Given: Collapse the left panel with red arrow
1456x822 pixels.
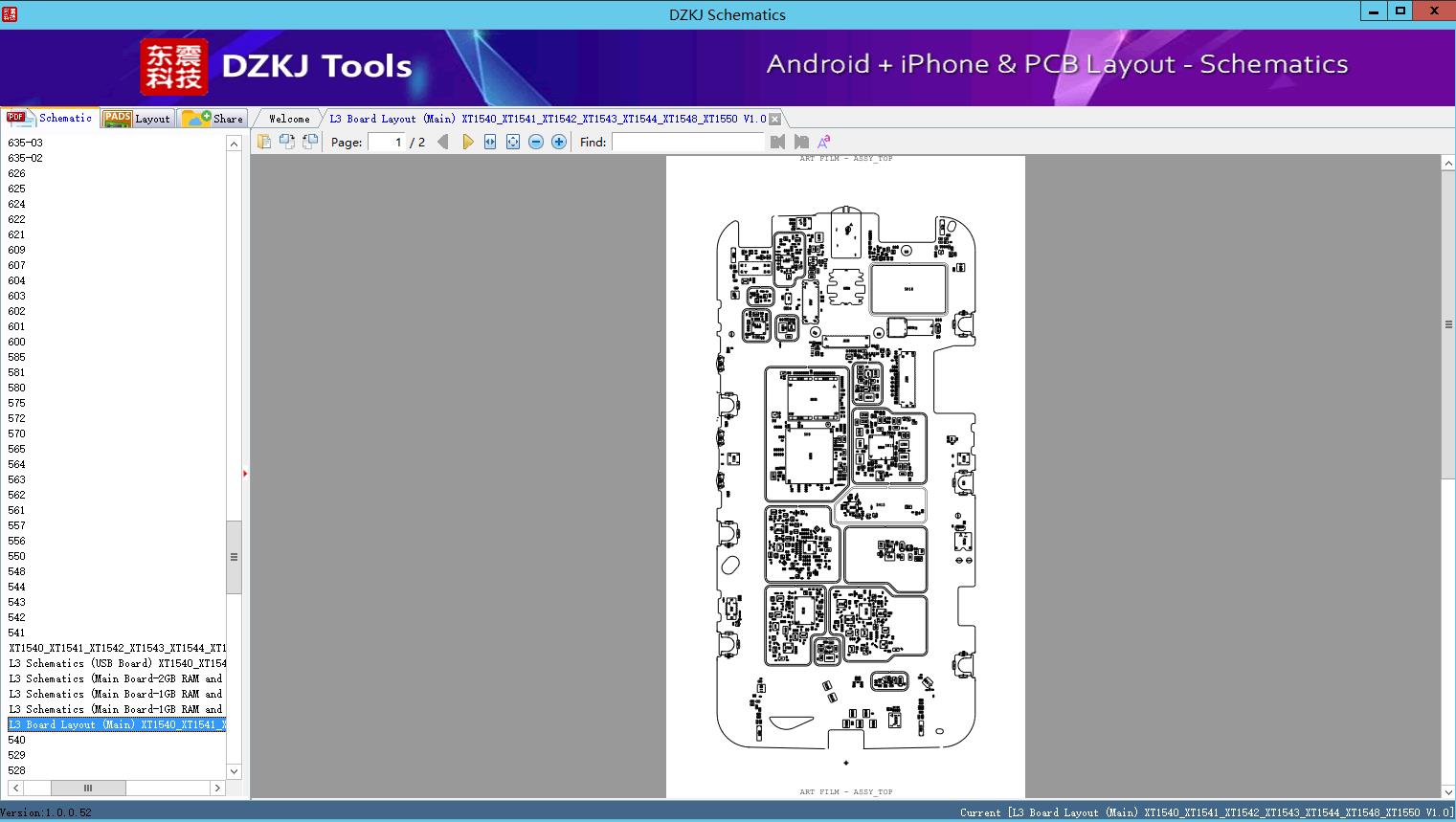Looking at the screenshot, I should pyautogui.click(x=245, y=473).
